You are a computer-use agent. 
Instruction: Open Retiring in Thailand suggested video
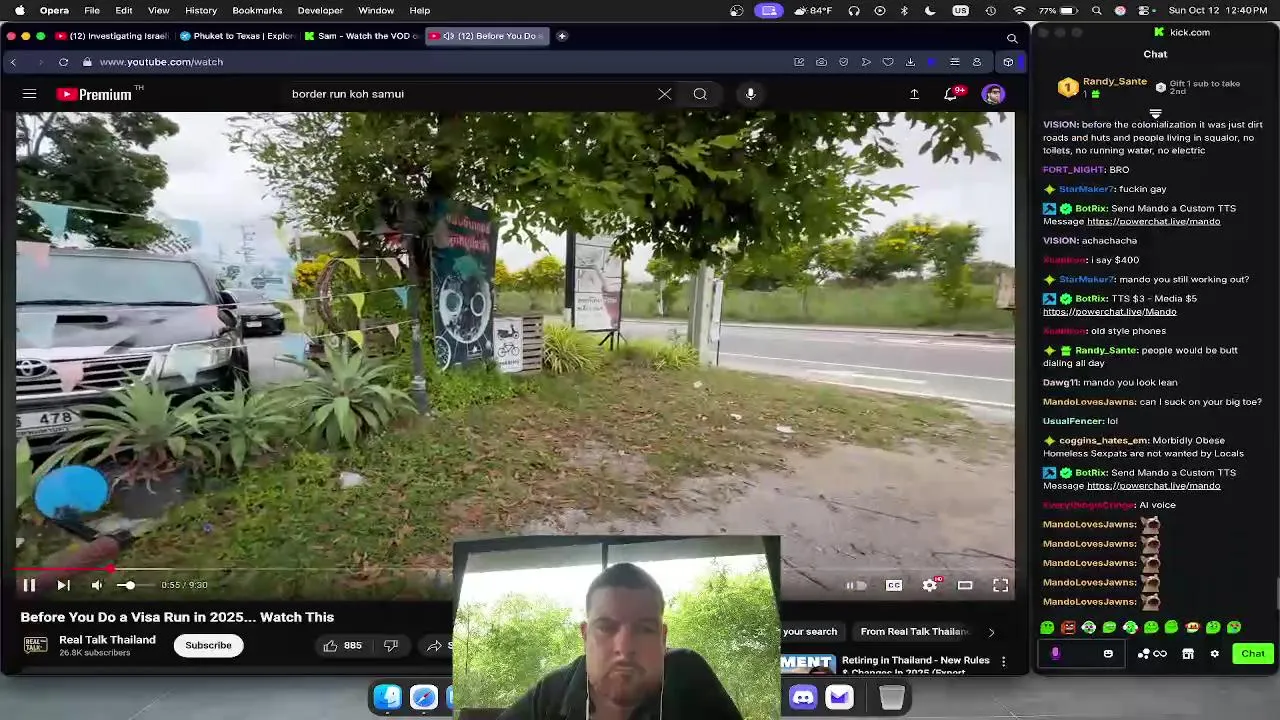click(915, 665)
